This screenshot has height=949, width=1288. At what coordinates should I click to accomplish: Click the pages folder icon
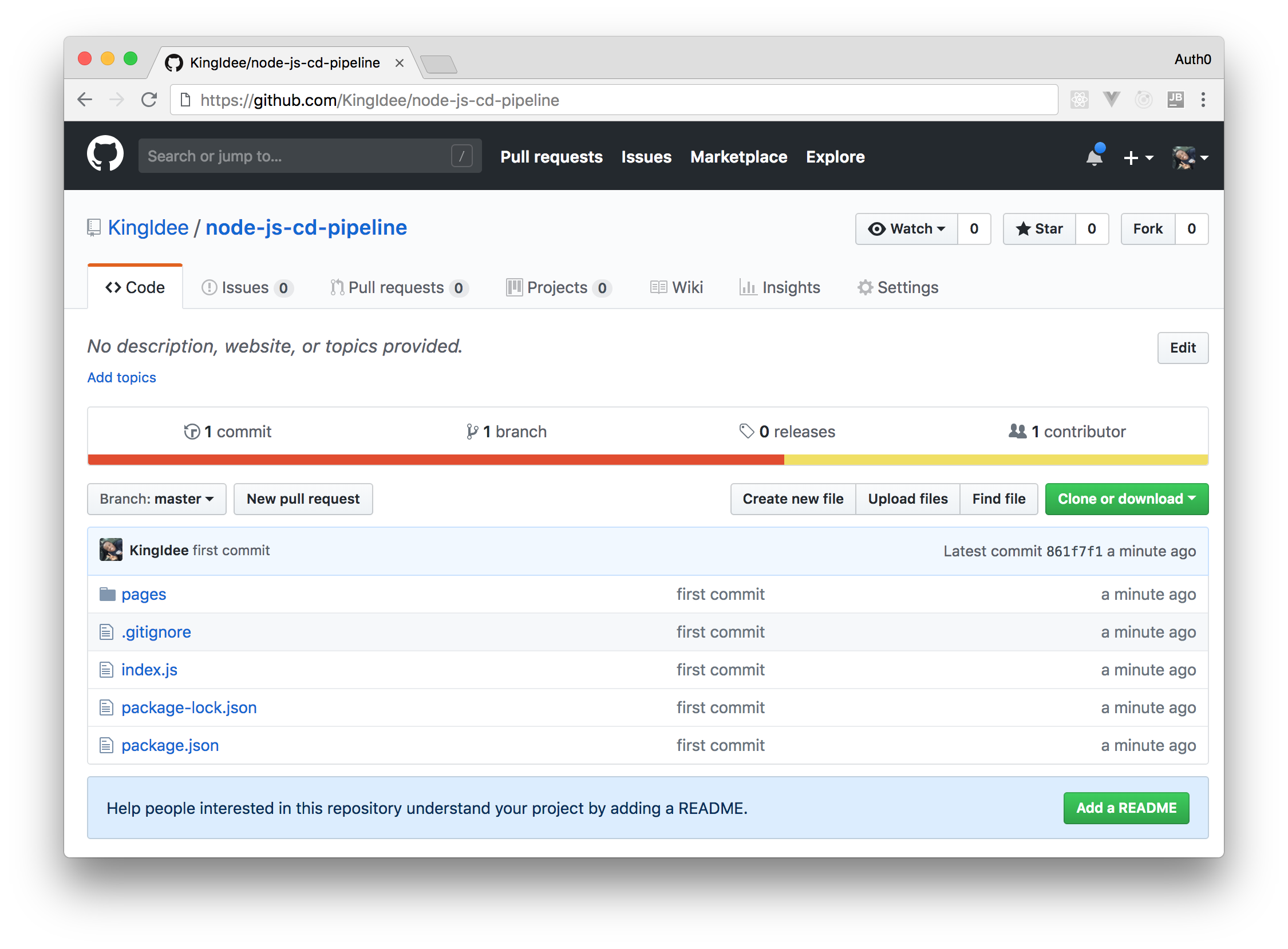coord(108,594)
